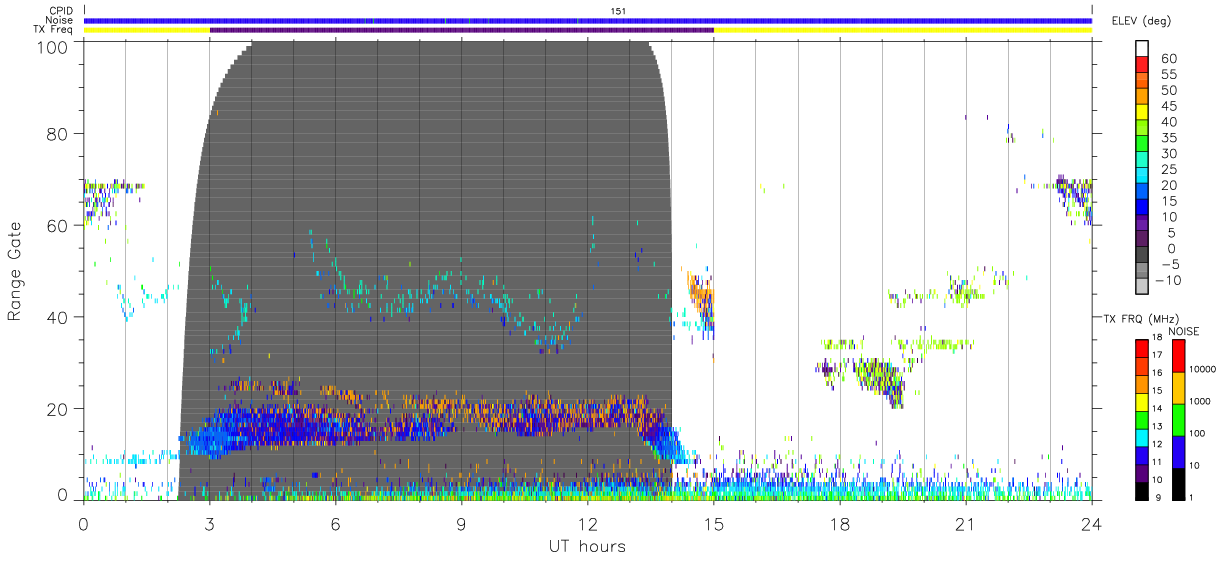Click the ELEV colorbar label '−10'

point(1168,280)
